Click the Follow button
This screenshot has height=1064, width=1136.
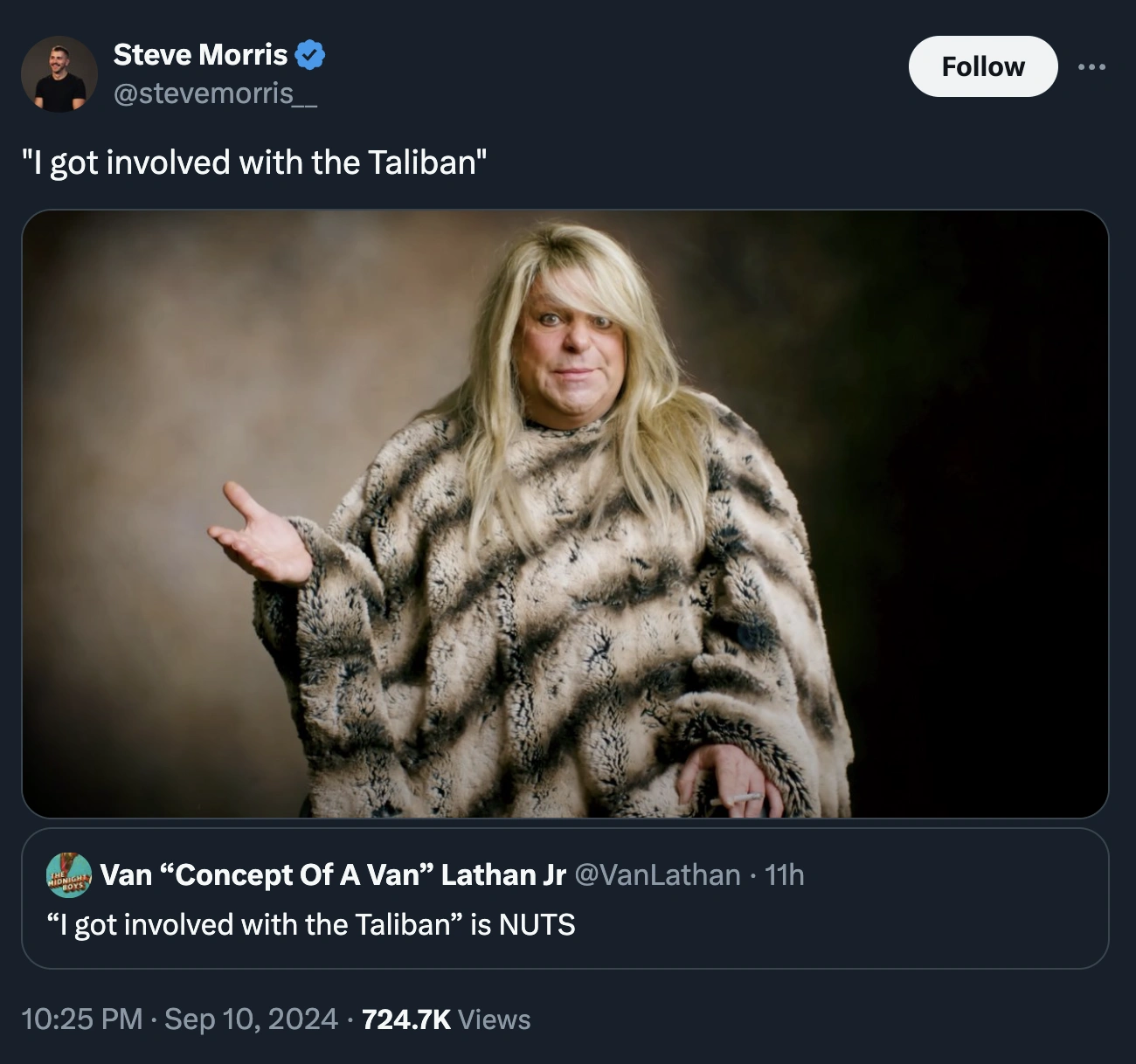point(983,66)
